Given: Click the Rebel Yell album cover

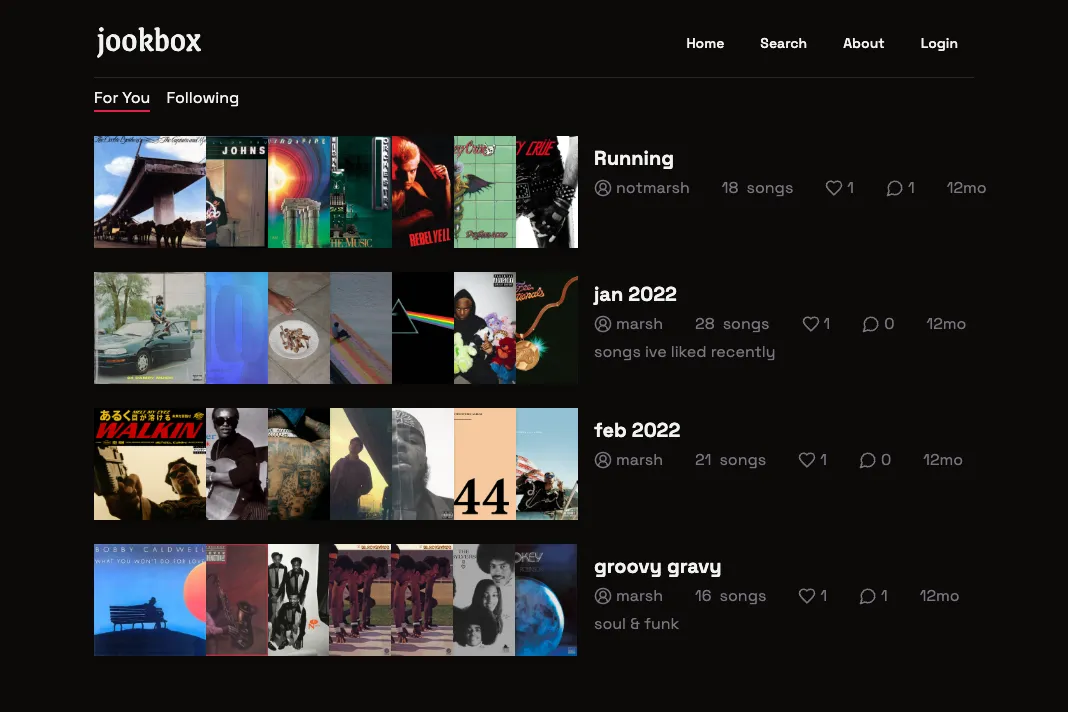Looking at the screenshot, I should [x=423, y=192].
